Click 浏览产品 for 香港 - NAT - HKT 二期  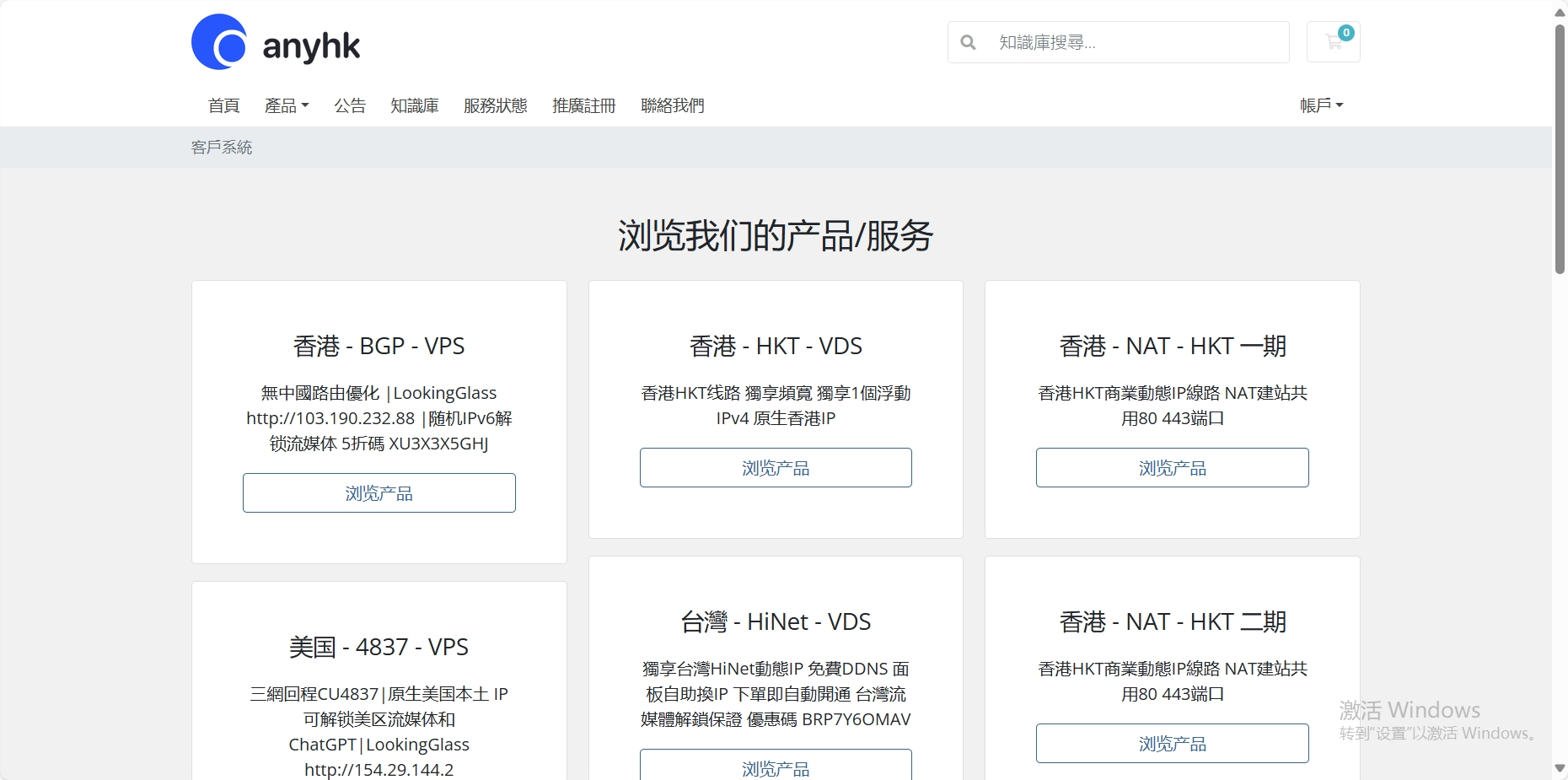1172,743
